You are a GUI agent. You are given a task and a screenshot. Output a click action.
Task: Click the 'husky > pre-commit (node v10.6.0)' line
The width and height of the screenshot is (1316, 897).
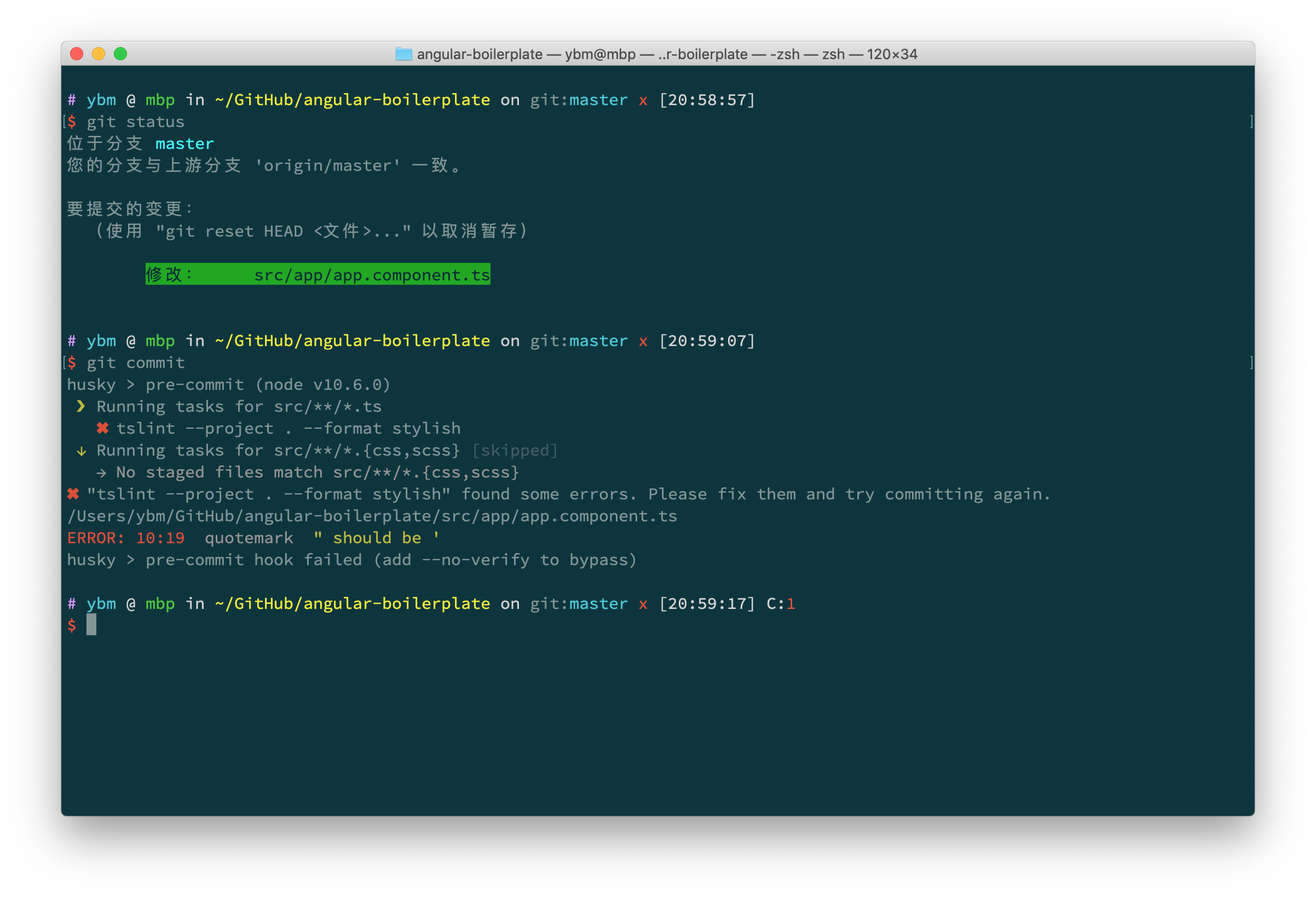point(229,385)
